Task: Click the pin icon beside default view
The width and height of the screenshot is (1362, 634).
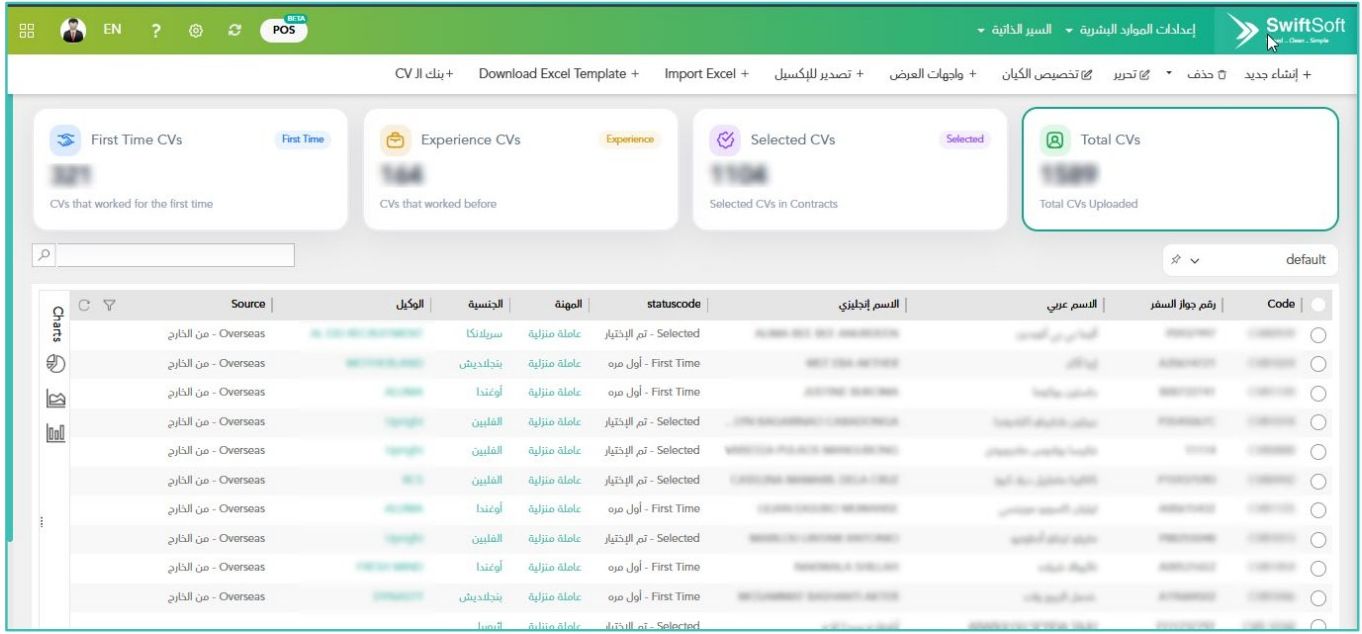Action: [1178, 260]
